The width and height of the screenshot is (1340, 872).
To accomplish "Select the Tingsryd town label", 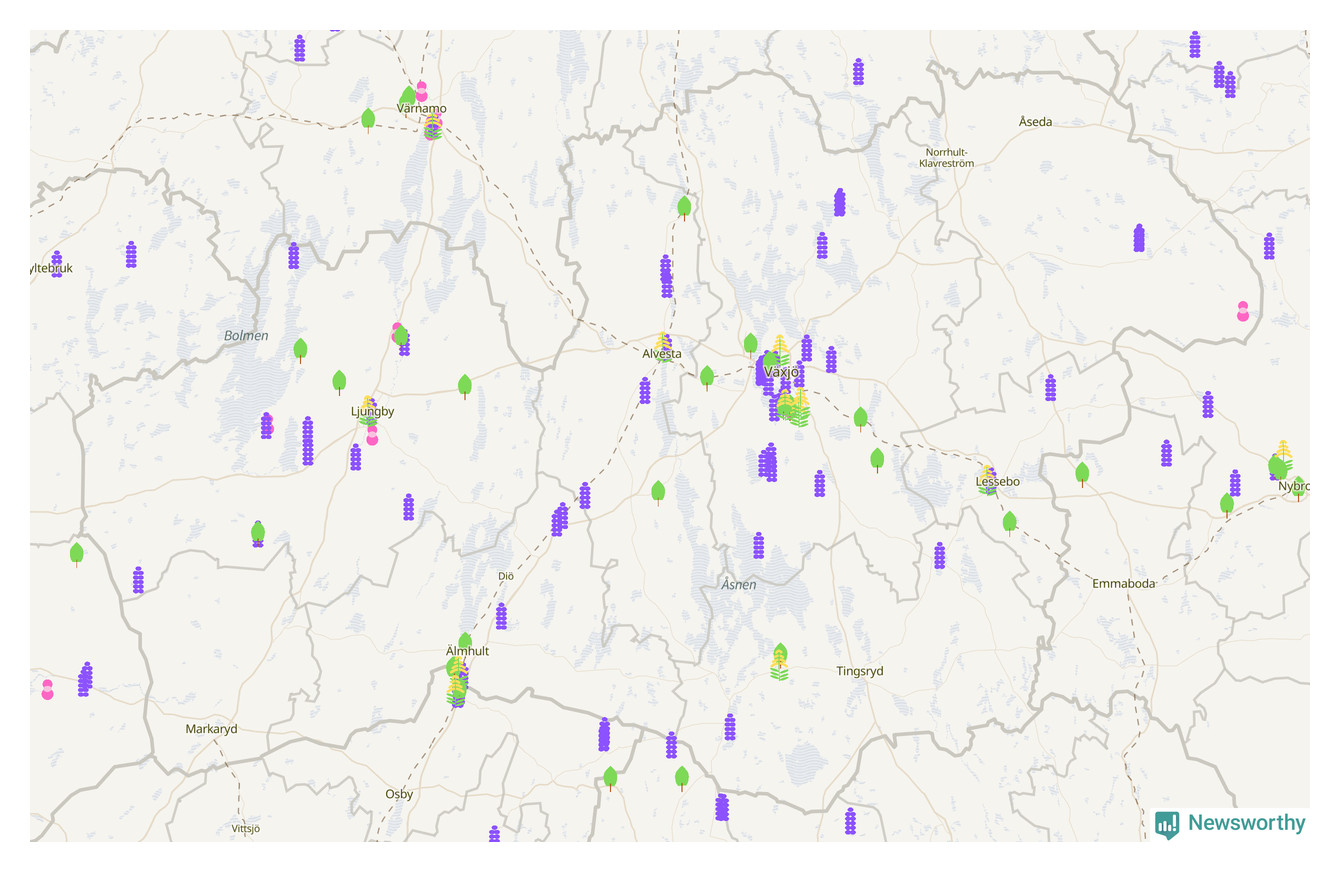I will tap(860, 671).
